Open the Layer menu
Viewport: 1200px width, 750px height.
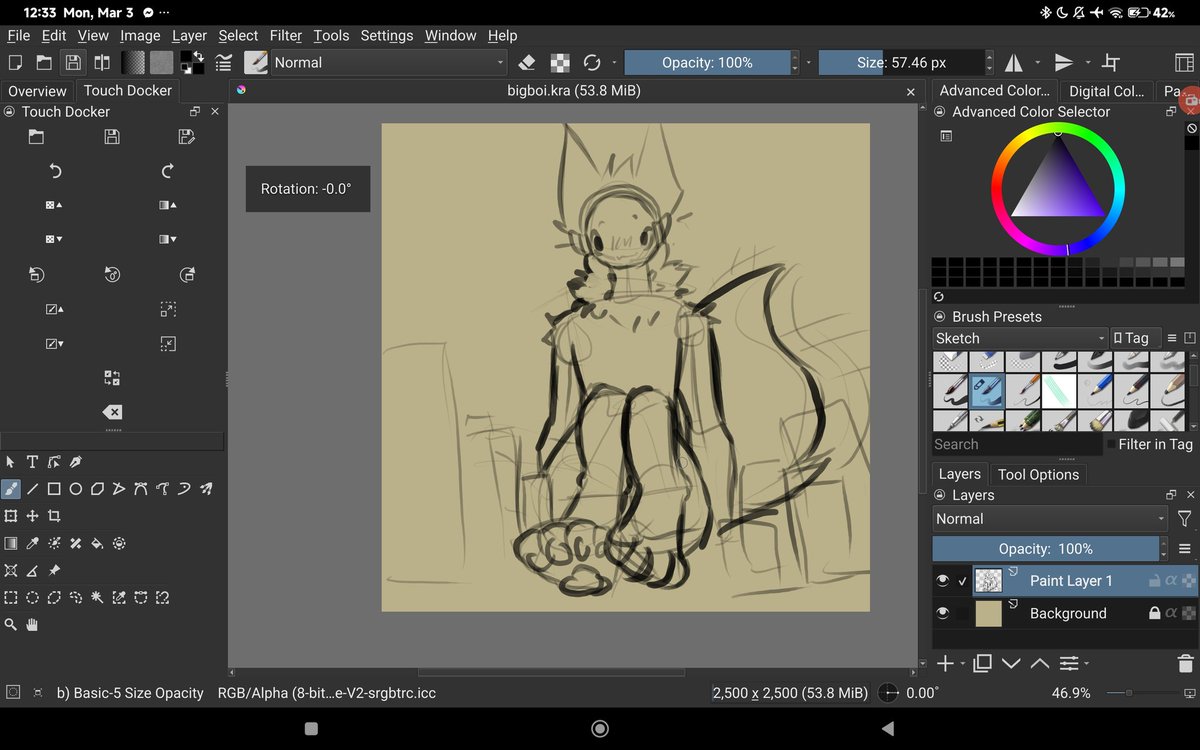click(x=189, y=35)
